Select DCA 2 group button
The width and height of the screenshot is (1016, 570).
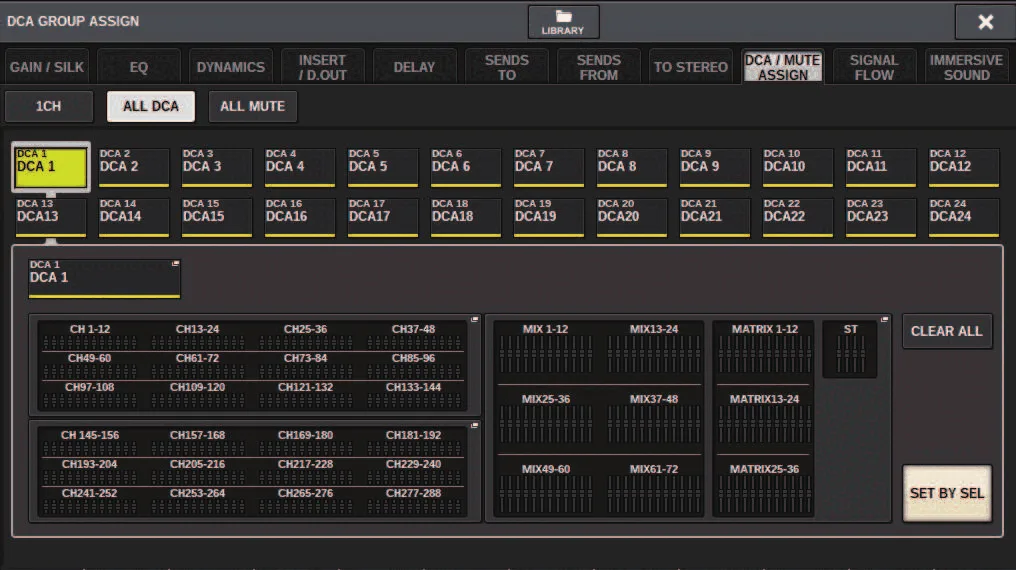[133, 167]
